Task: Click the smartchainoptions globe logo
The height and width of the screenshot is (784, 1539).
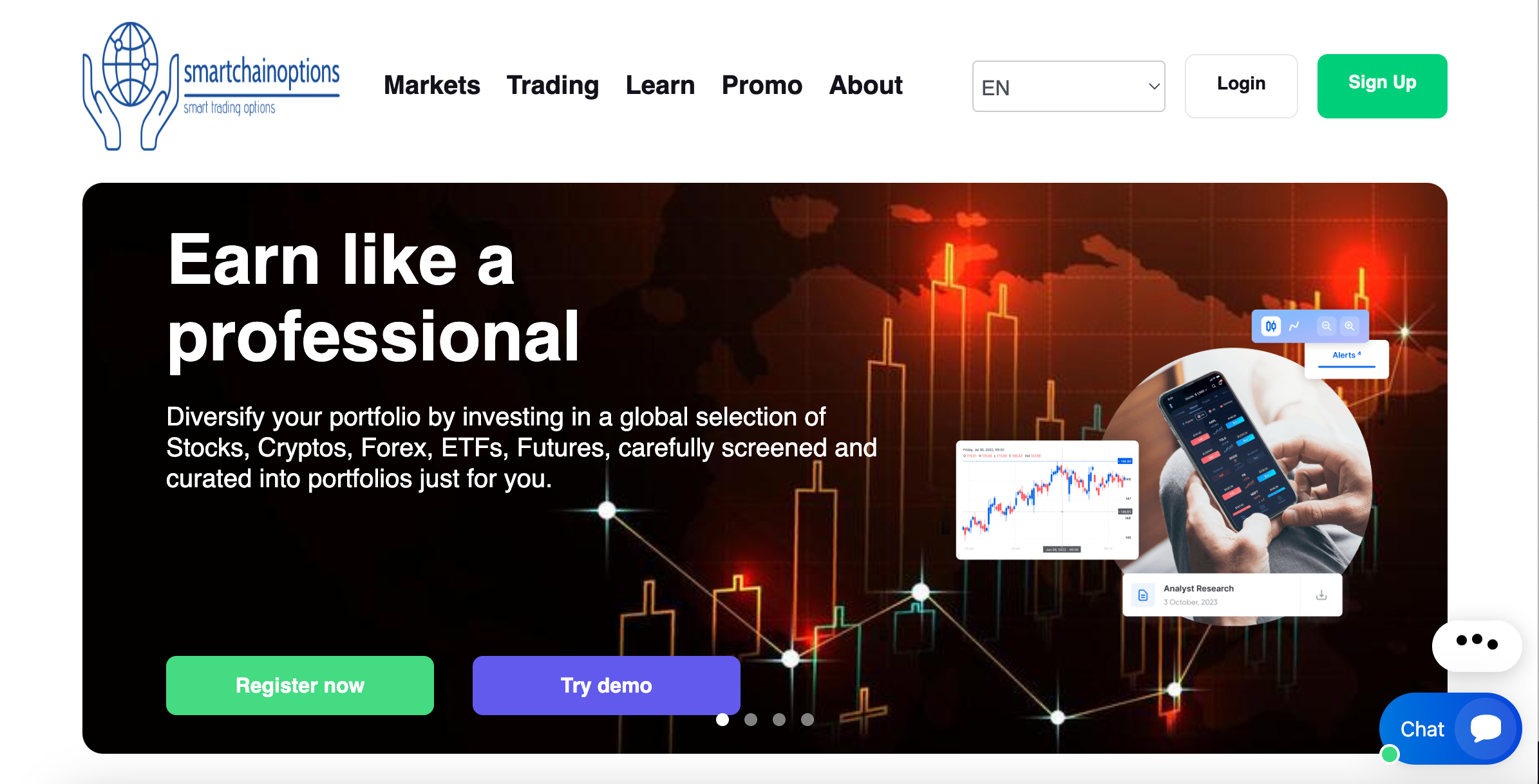Action: (x=131, y=85)
